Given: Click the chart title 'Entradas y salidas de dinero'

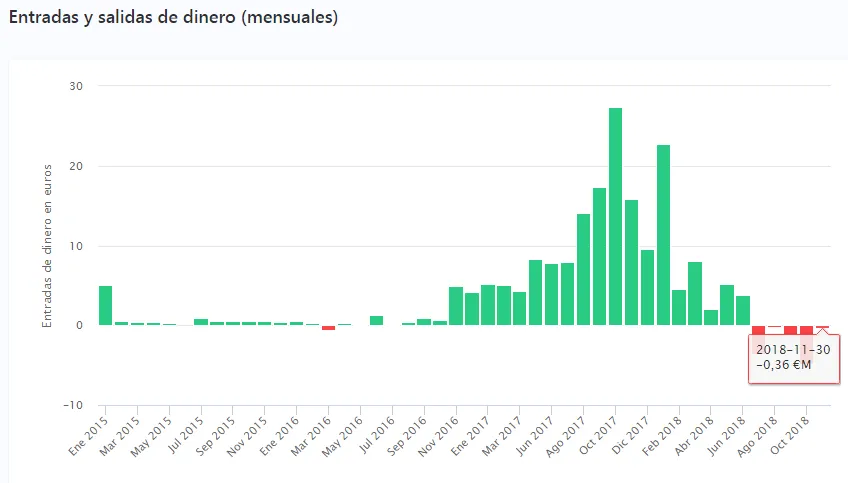Looking at the screenshot, I should tap(173, 18).
